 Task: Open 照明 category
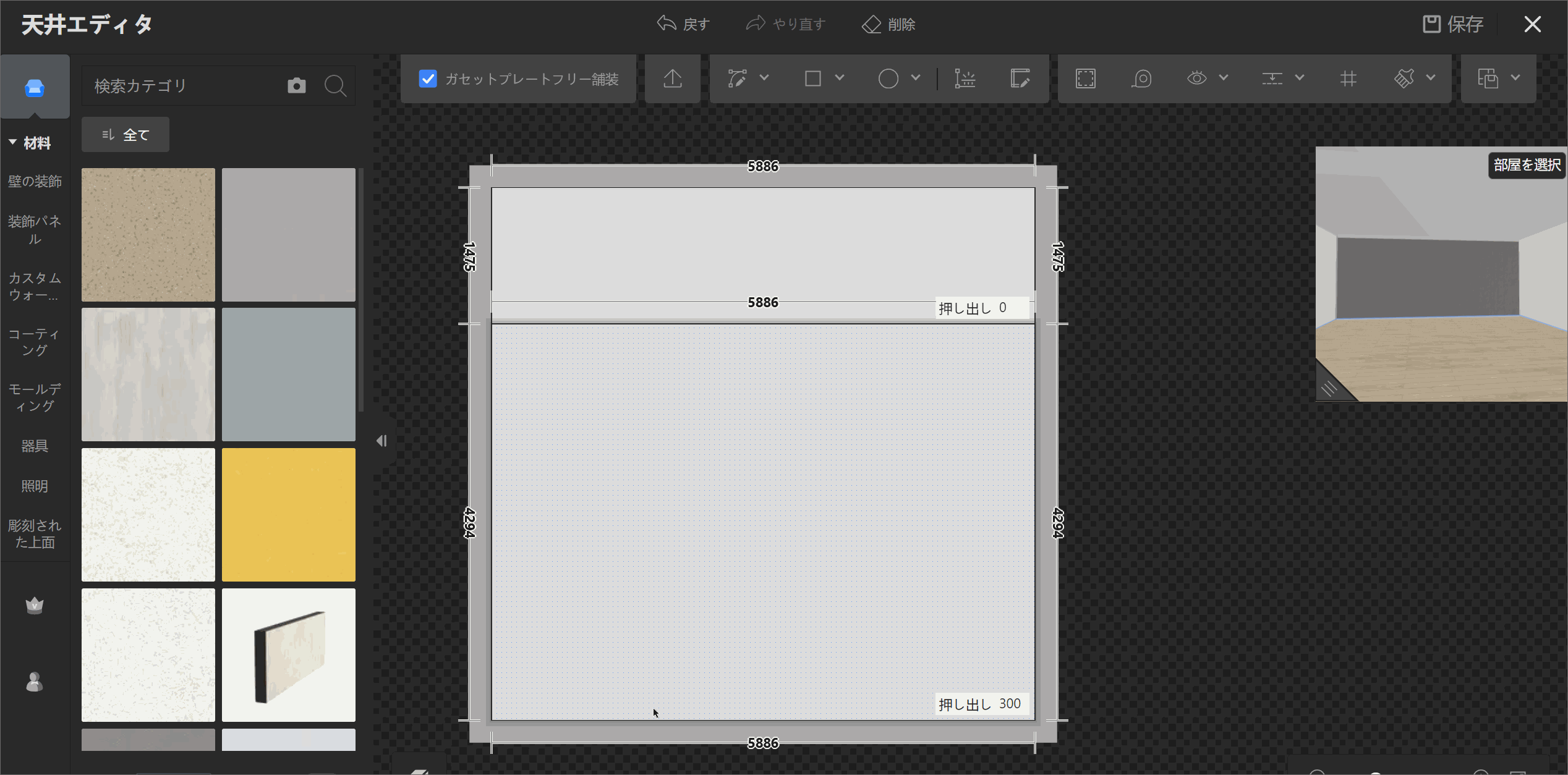pyautogui.click(x=35, y=486)
